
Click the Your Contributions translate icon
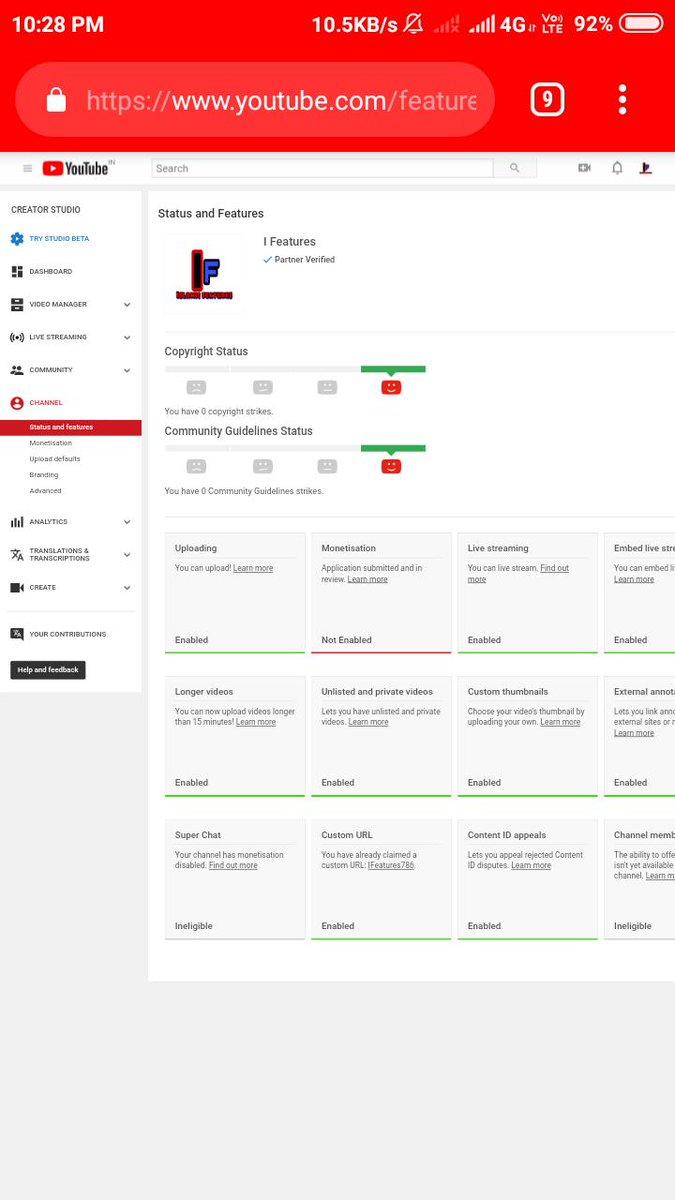click(17, 634)
